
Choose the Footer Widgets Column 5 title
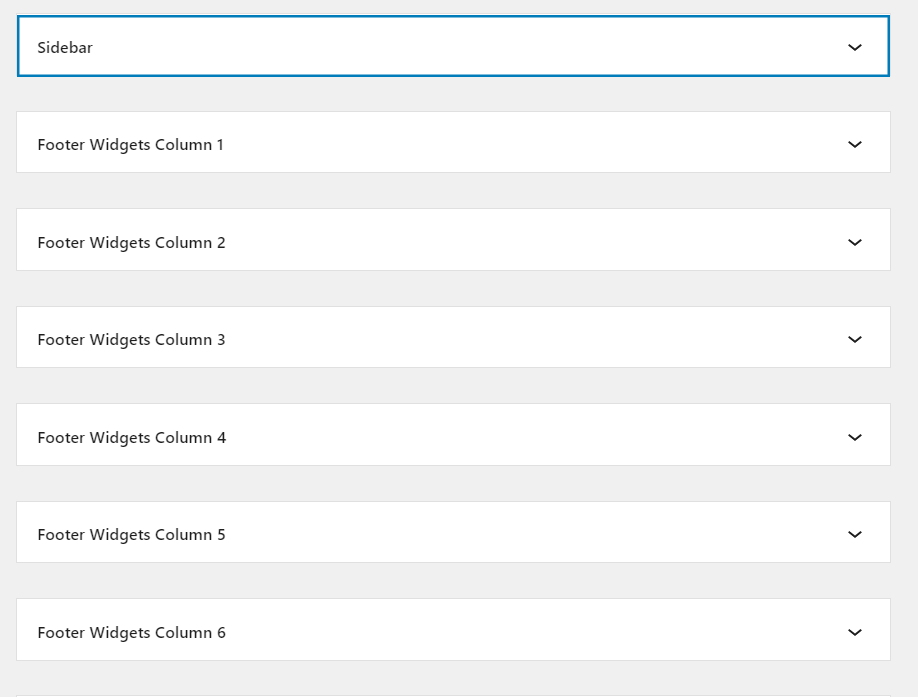tap(131, 534)
